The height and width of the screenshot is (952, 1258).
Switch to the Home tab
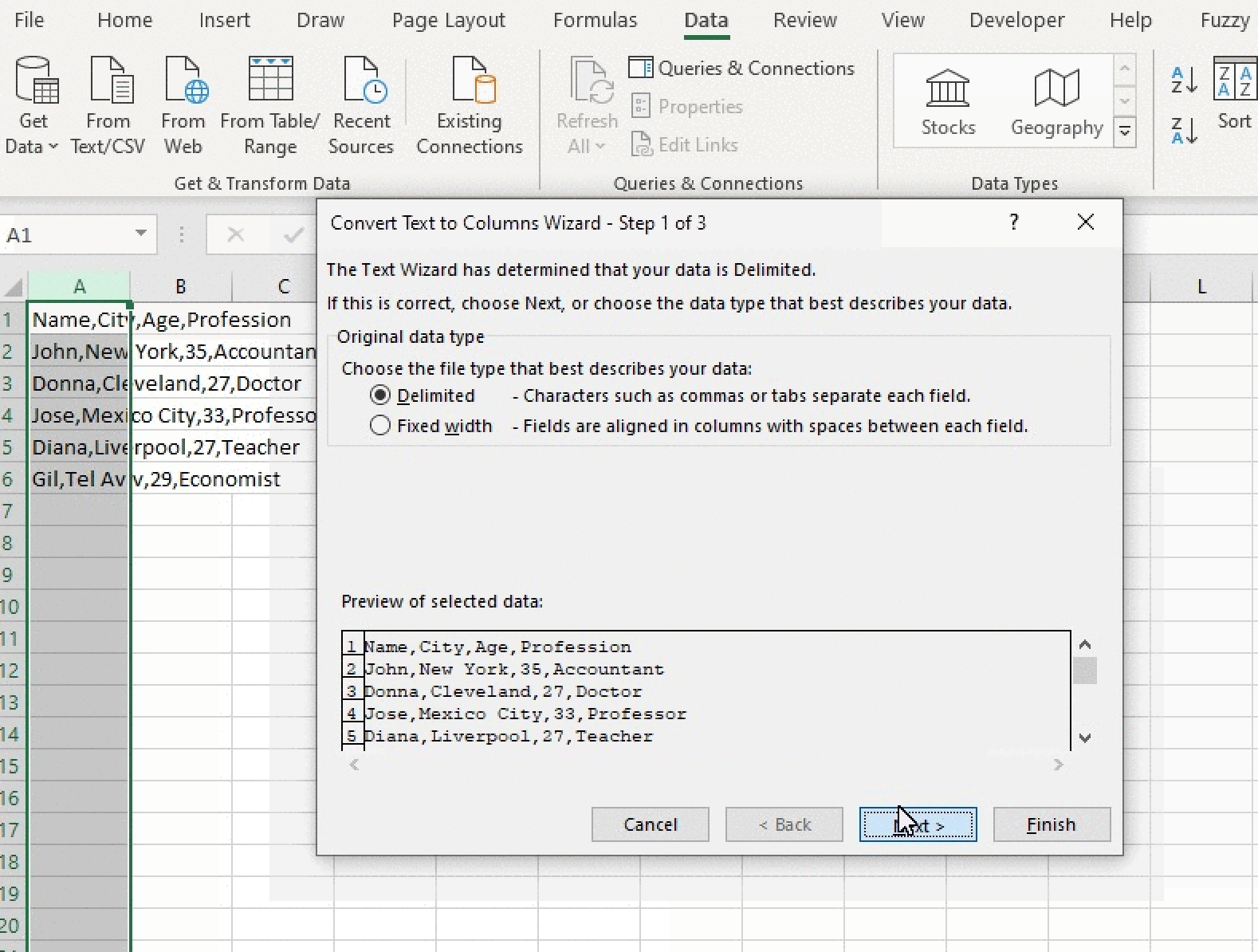[124, 20]
